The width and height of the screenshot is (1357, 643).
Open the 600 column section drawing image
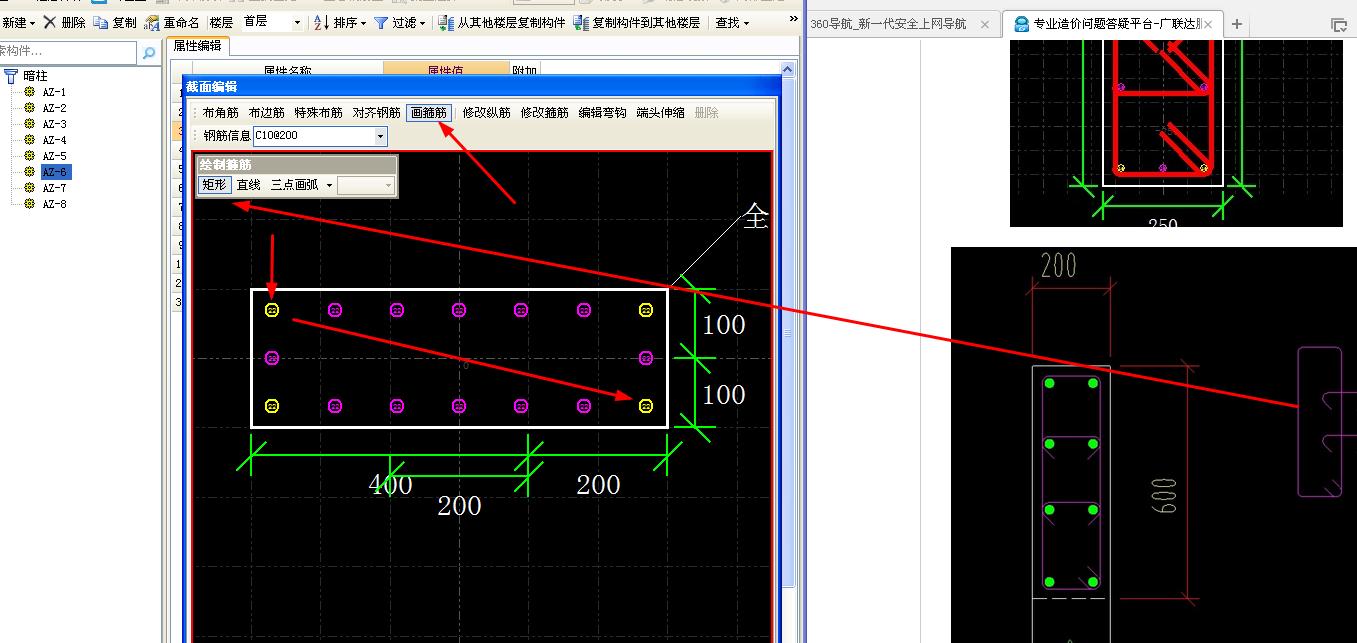(1154, 445)
